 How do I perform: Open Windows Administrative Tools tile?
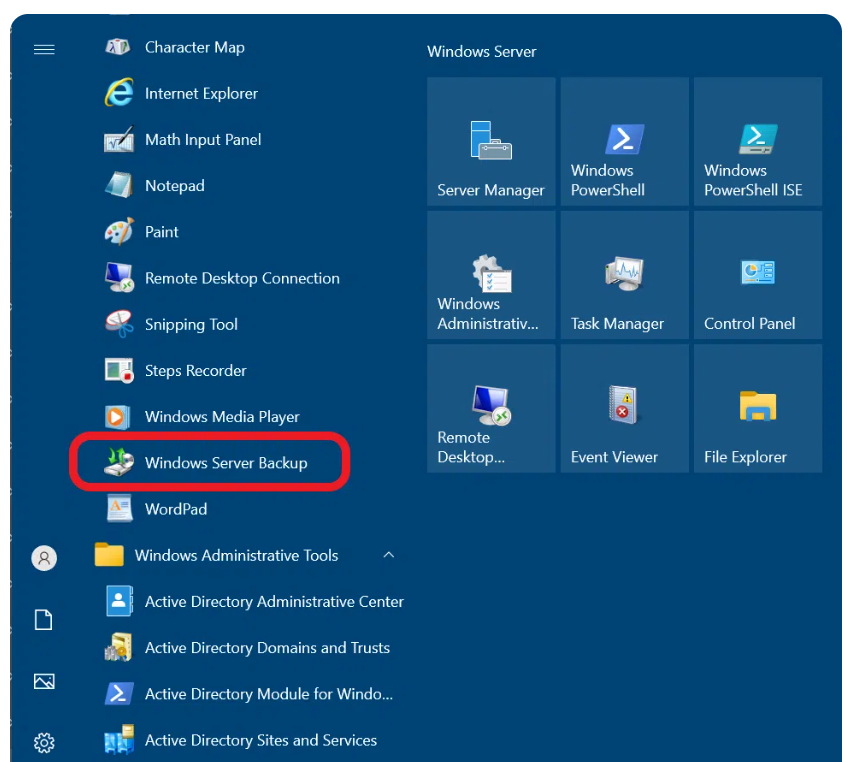click(x=491, y=276)
